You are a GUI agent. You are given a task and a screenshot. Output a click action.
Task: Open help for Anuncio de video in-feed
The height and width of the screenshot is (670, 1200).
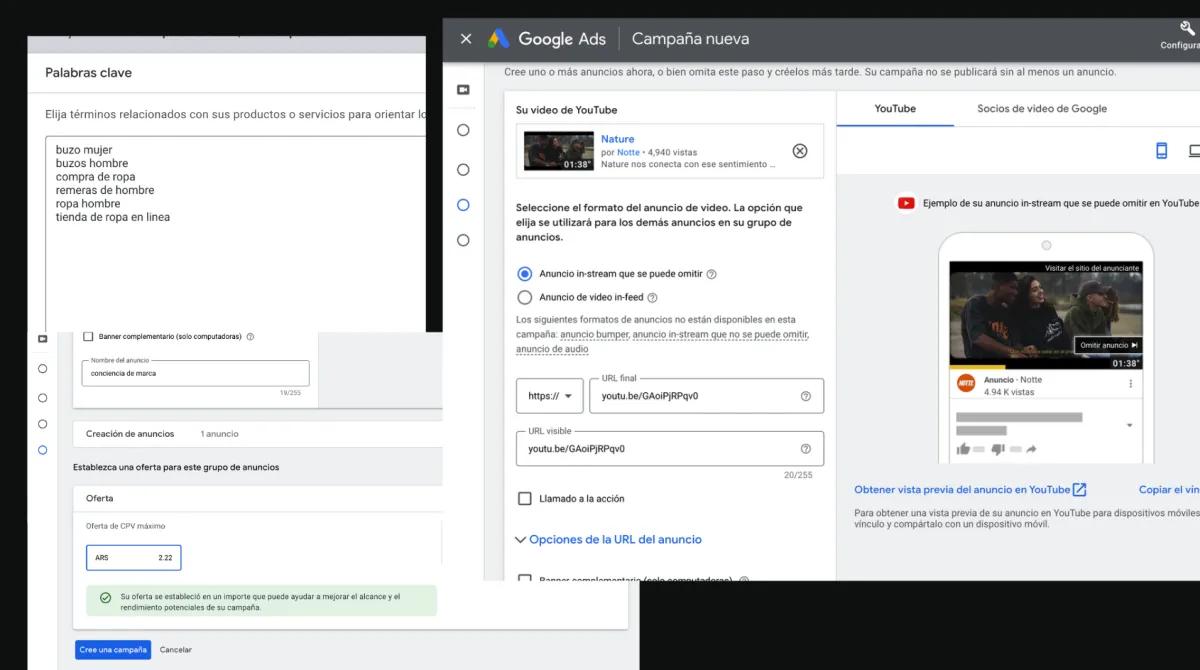652,298
